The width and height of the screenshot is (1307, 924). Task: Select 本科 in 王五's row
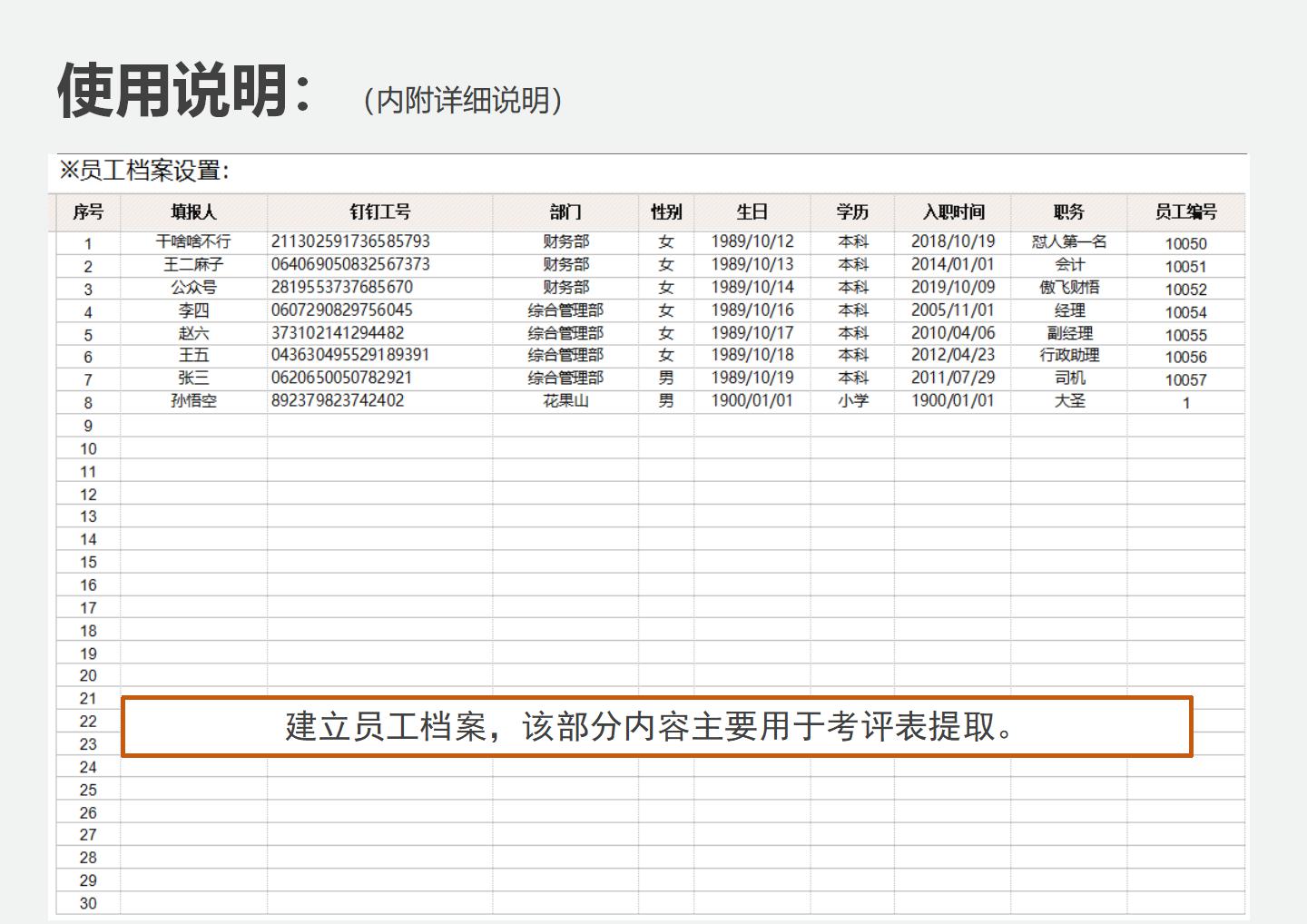pyautogui.click(x=852, y=355)
